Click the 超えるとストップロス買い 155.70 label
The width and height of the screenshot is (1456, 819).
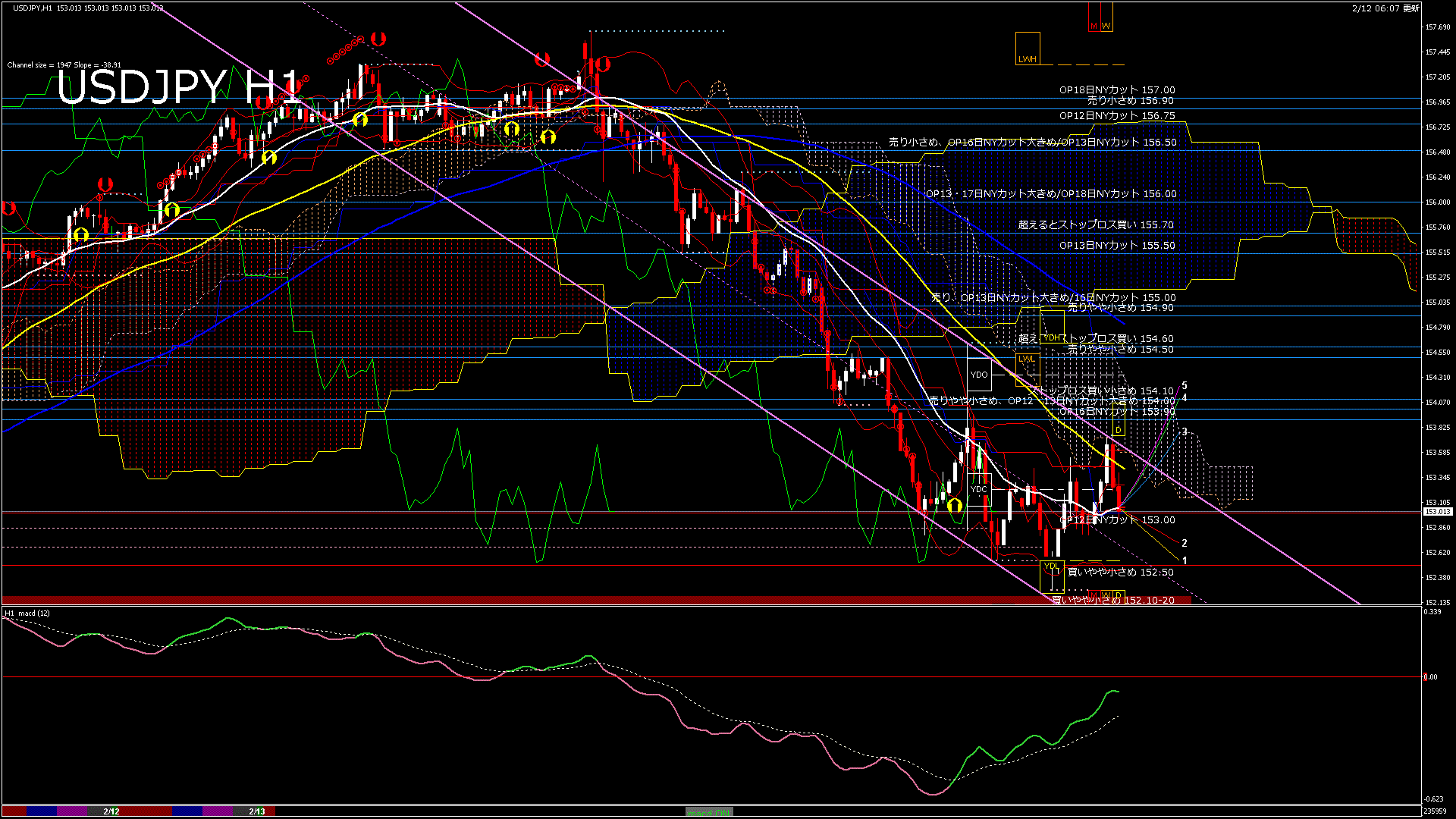pos(1095,224)
